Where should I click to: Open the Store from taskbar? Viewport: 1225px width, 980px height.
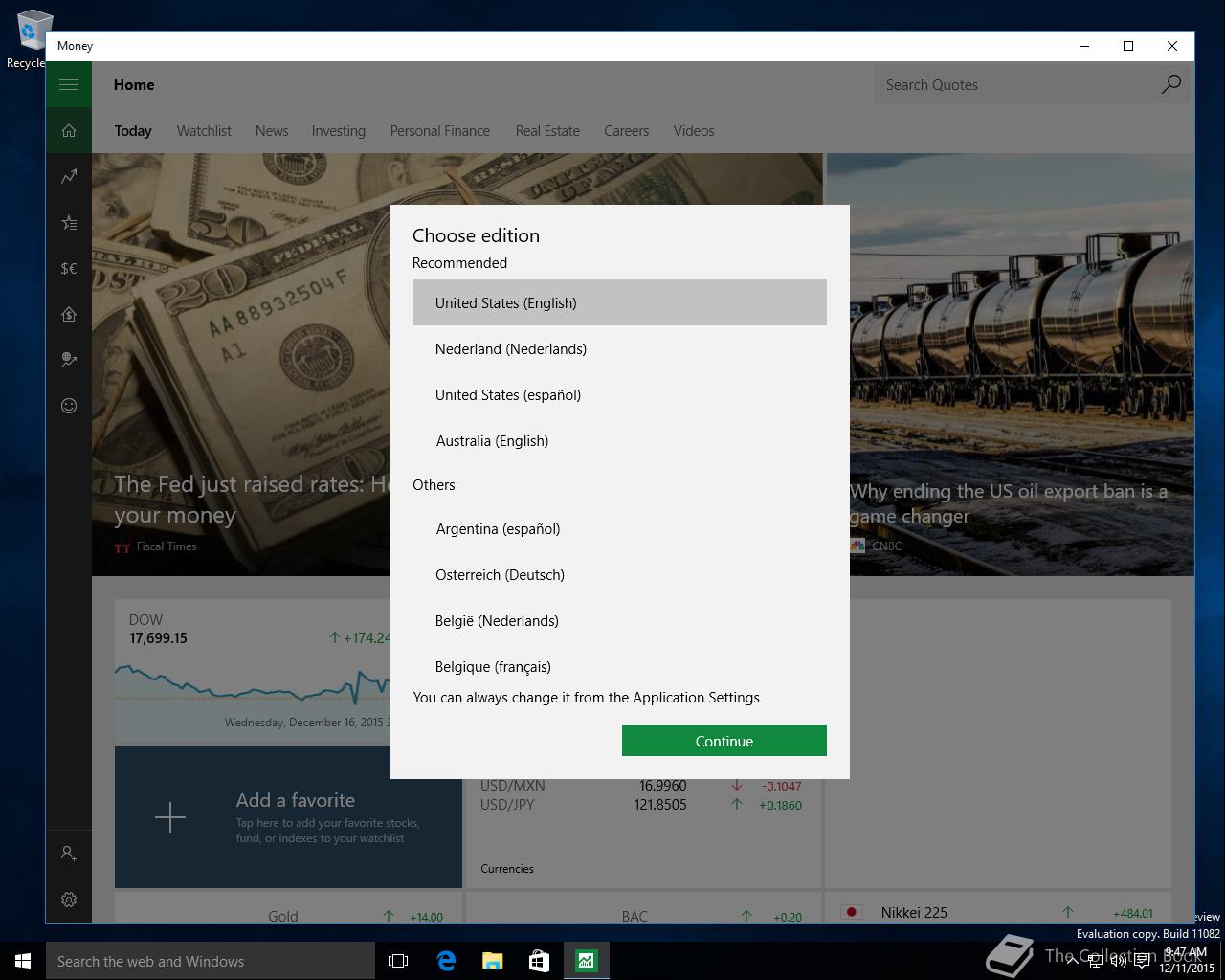point(539,961)
